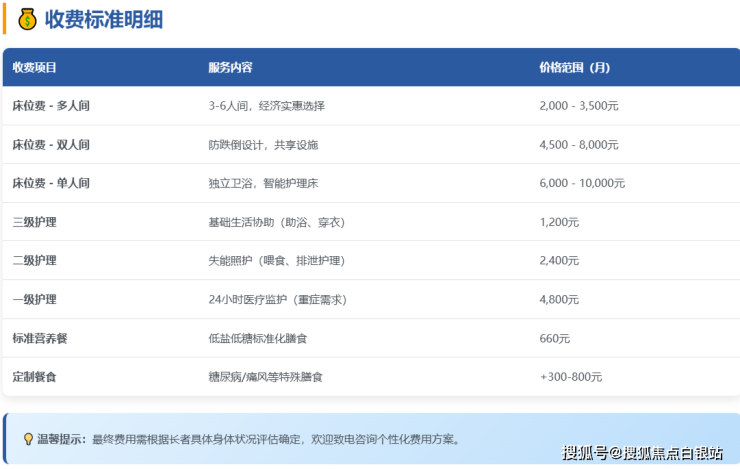This screenshot has height=469, width=740.
Task: Select the 收费标准明细 heading text
Action: pos(104,19)
